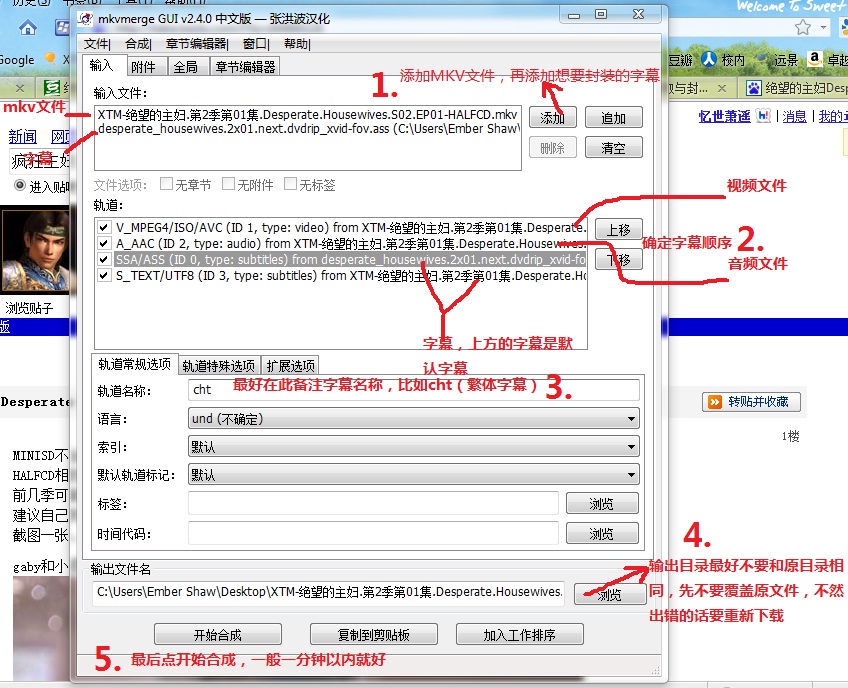Select the 进入贴吧 radio button

tap(20, 186)
